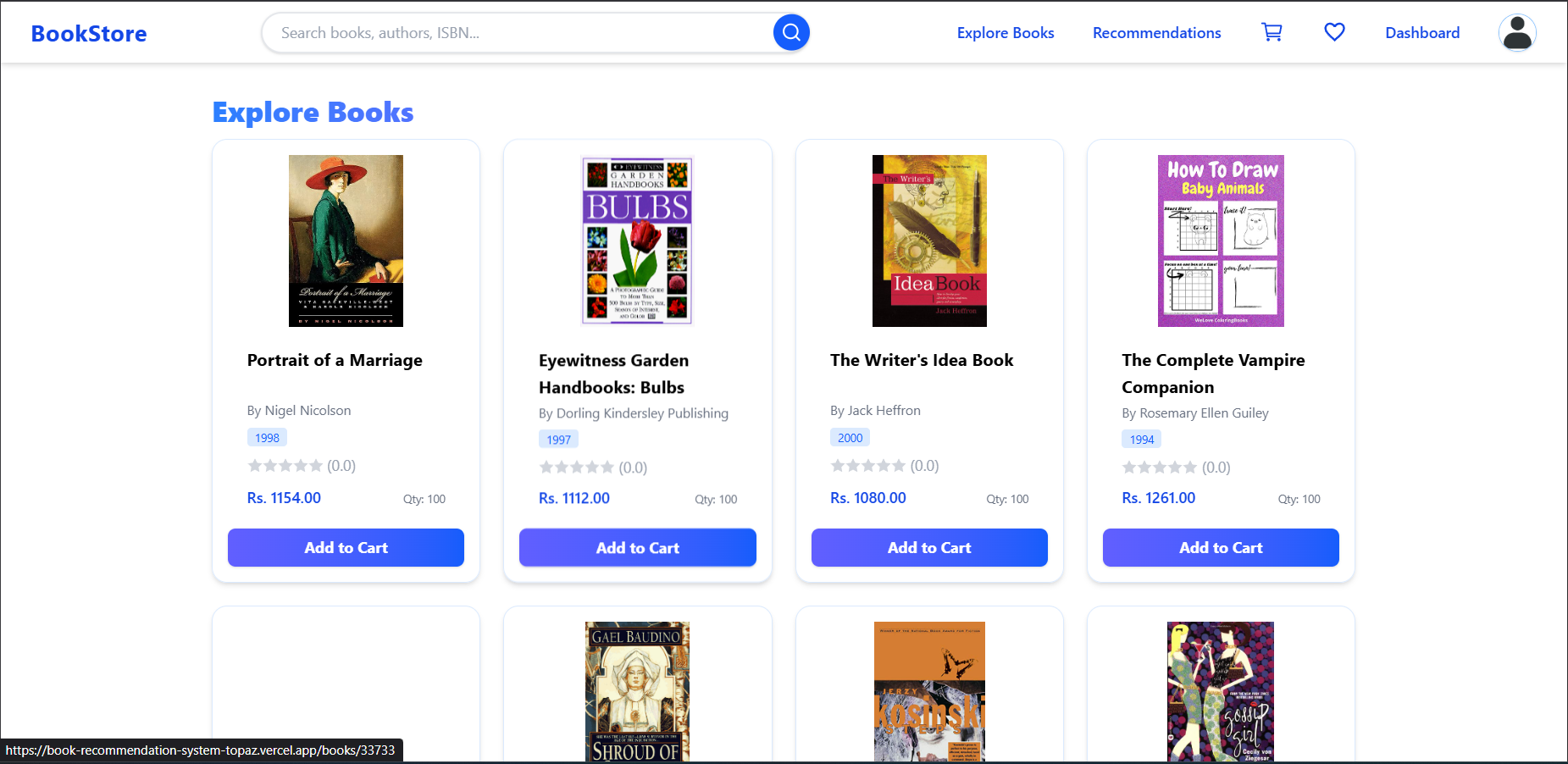
Task: Open the shopping cart icon
Action: click(1272, 31)
